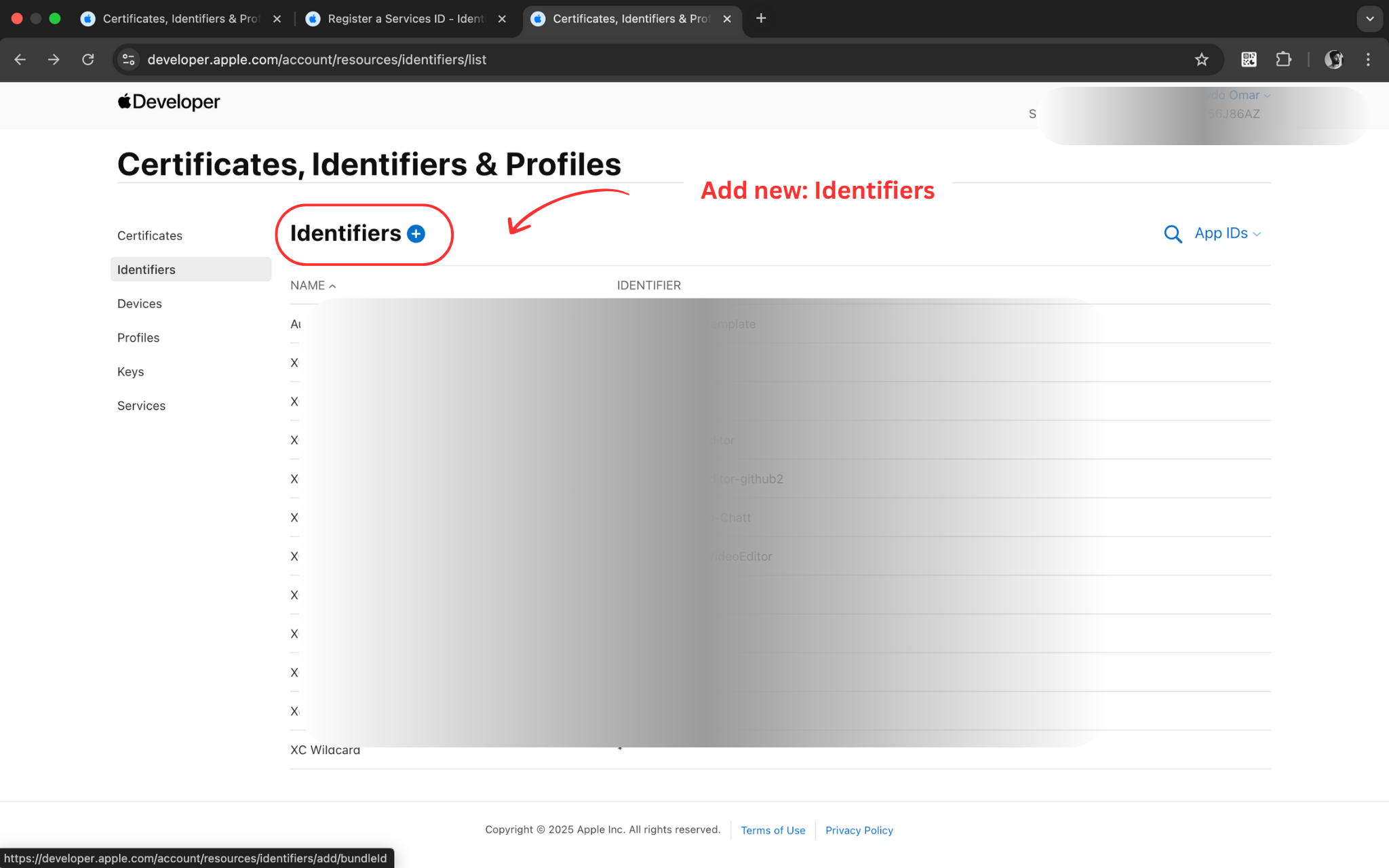Click the site settings icon in address bar
1389x868 pixels.
pyautogui.click(x=128, y=60)
